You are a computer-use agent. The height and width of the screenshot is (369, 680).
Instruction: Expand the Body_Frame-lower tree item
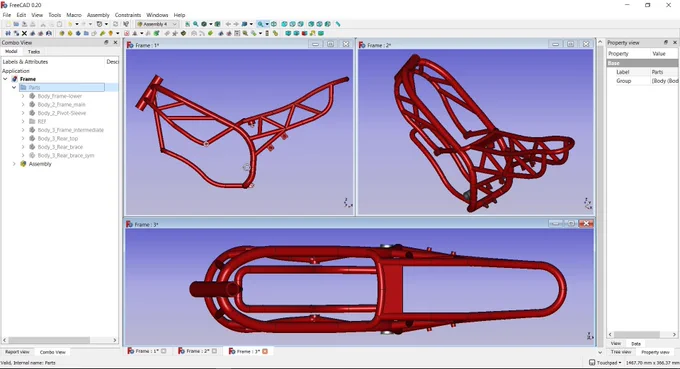click(x=23, y=96)
